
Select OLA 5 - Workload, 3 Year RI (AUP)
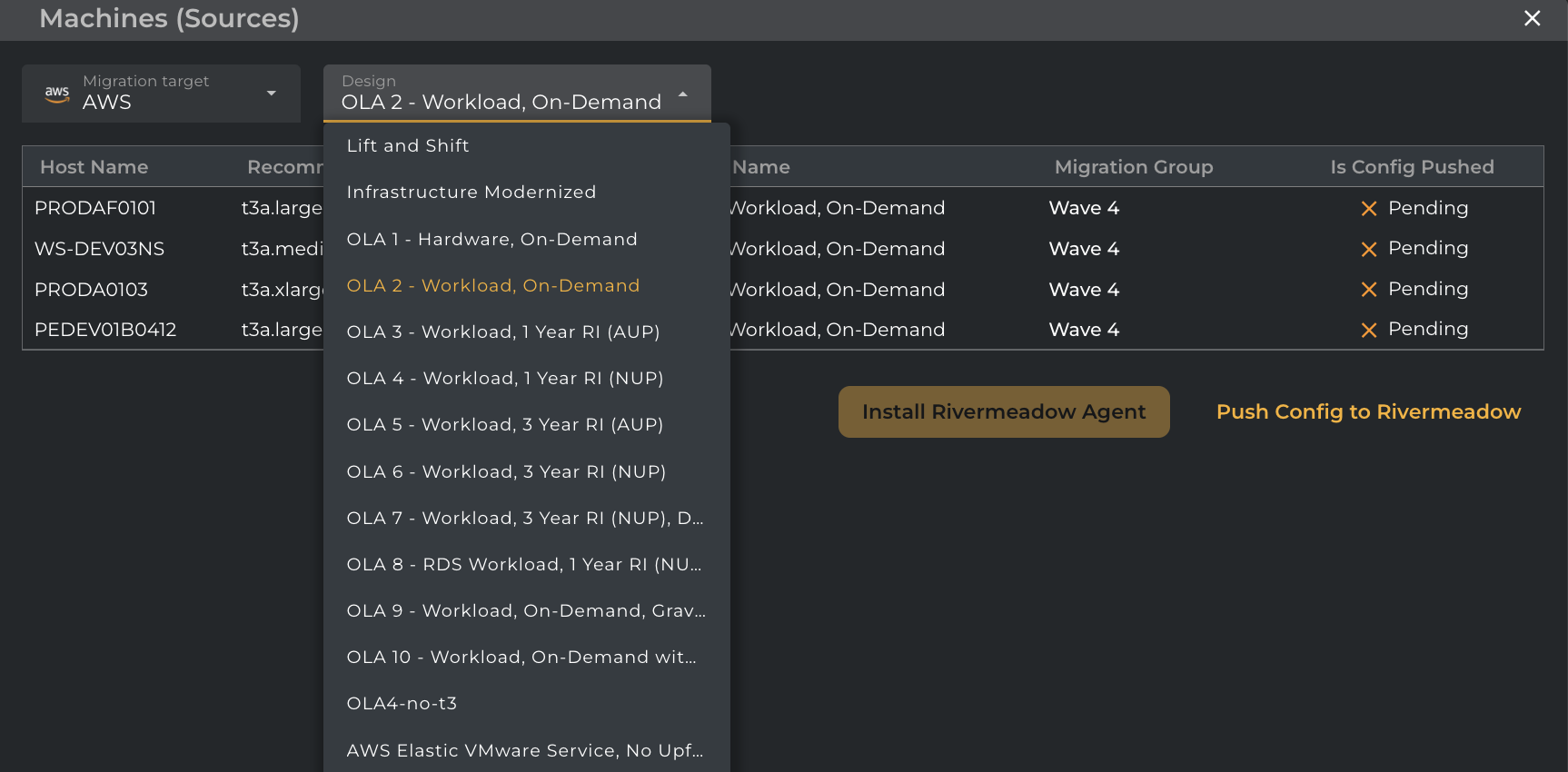[504, 424]
